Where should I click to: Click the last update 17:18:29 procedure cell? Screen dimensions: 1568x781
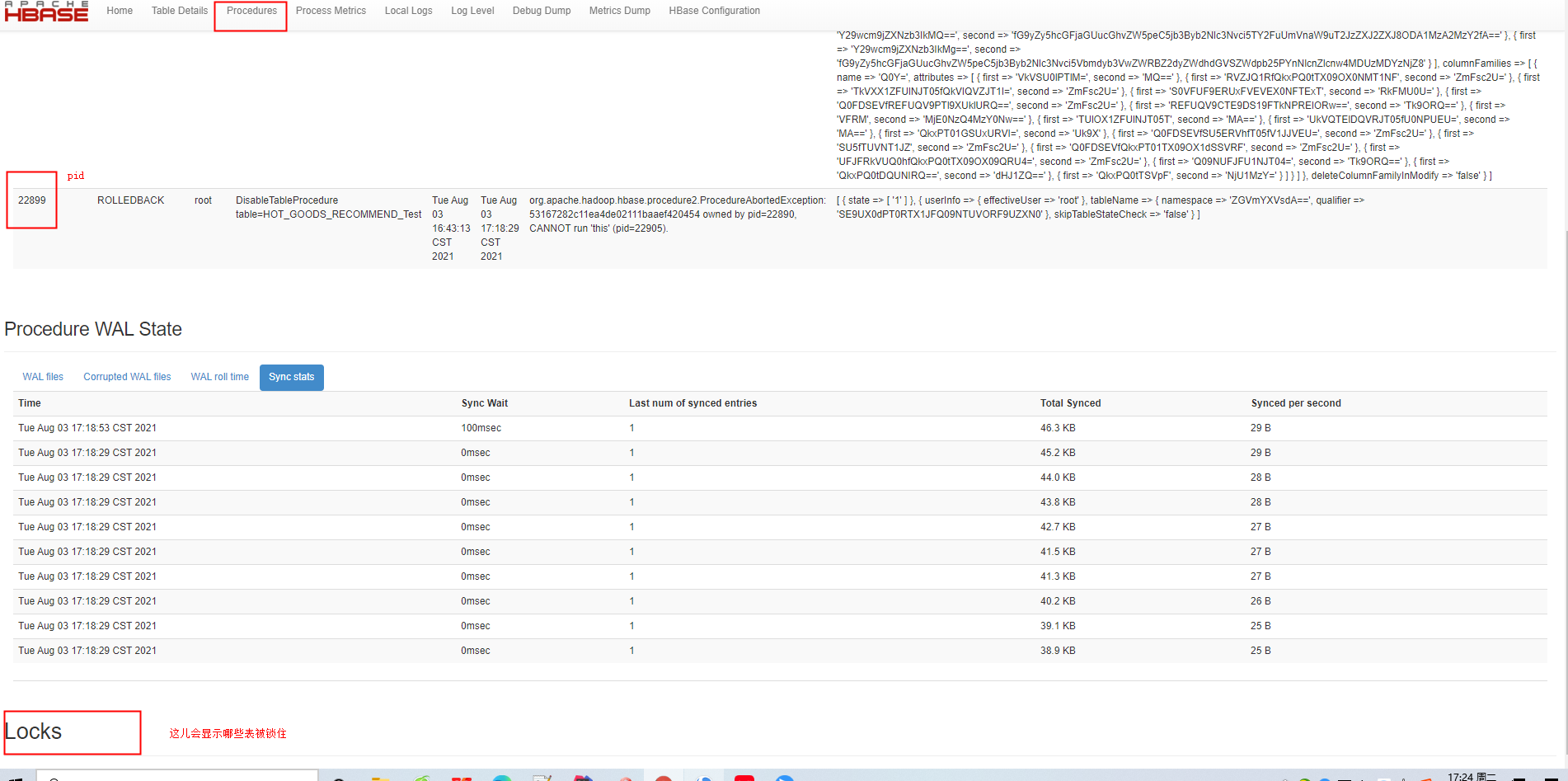(500, 228)
